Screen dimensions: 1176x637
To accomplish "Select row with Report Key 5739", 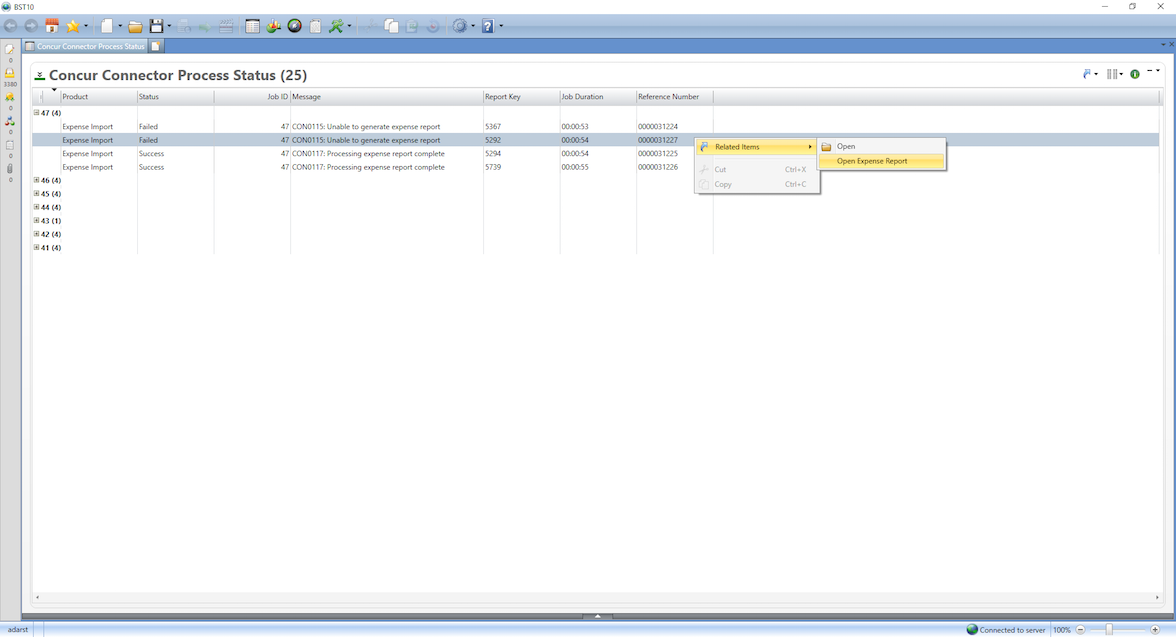I will coord(596,167).
